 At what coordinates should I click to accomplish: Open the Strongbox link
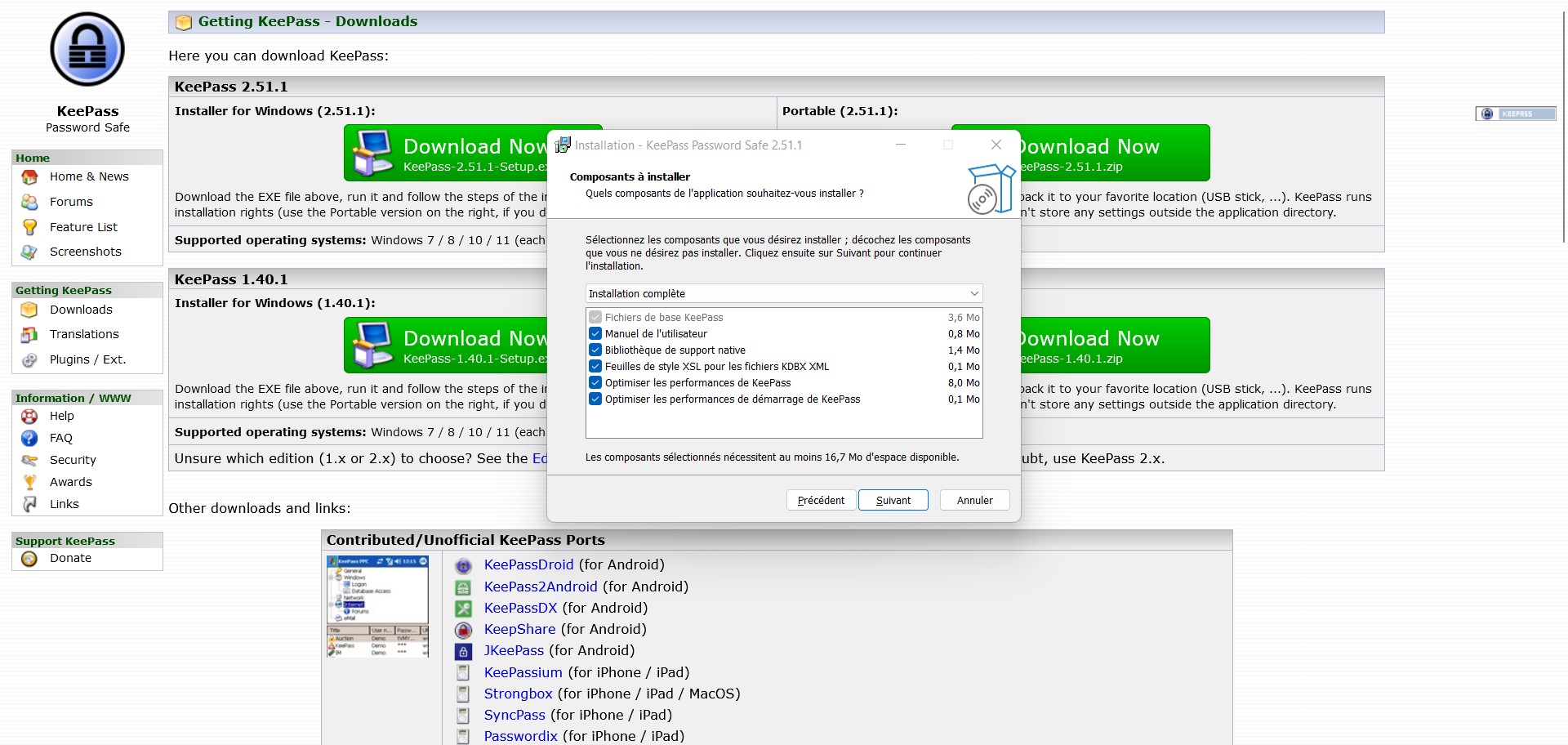(x=518, y=694)
